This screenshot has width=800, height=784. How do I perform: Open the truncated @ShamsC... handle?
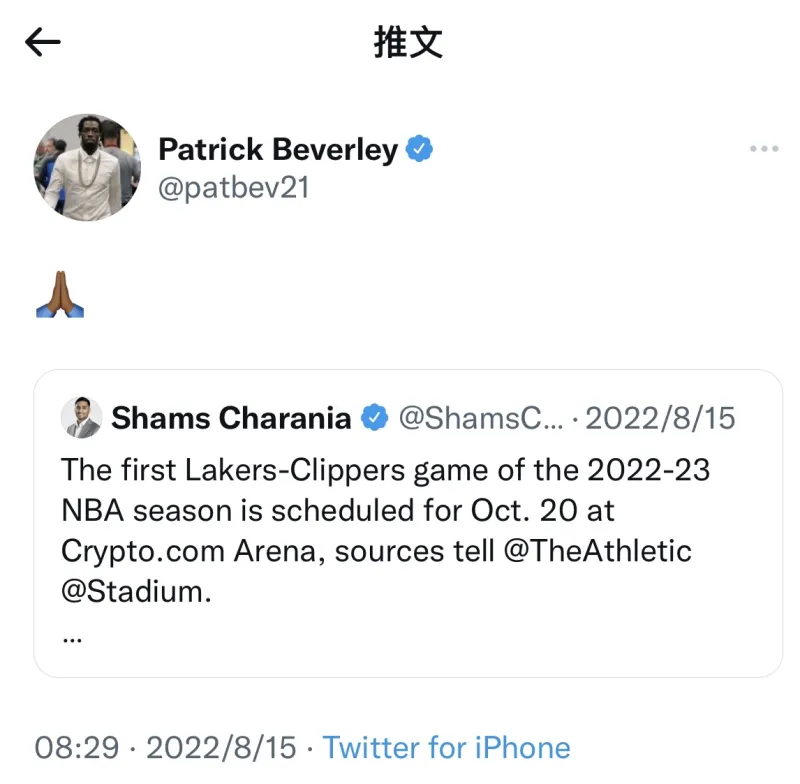pyautogui.click(x=481, y=418)
